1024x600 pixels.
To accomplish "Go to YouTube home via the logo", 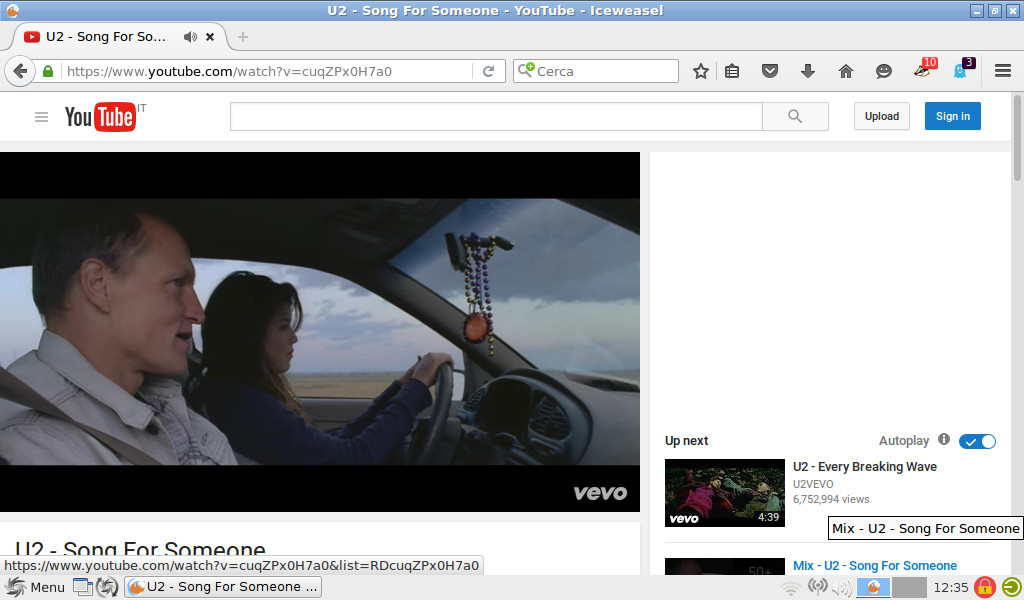I will click(x=100, y=117).
